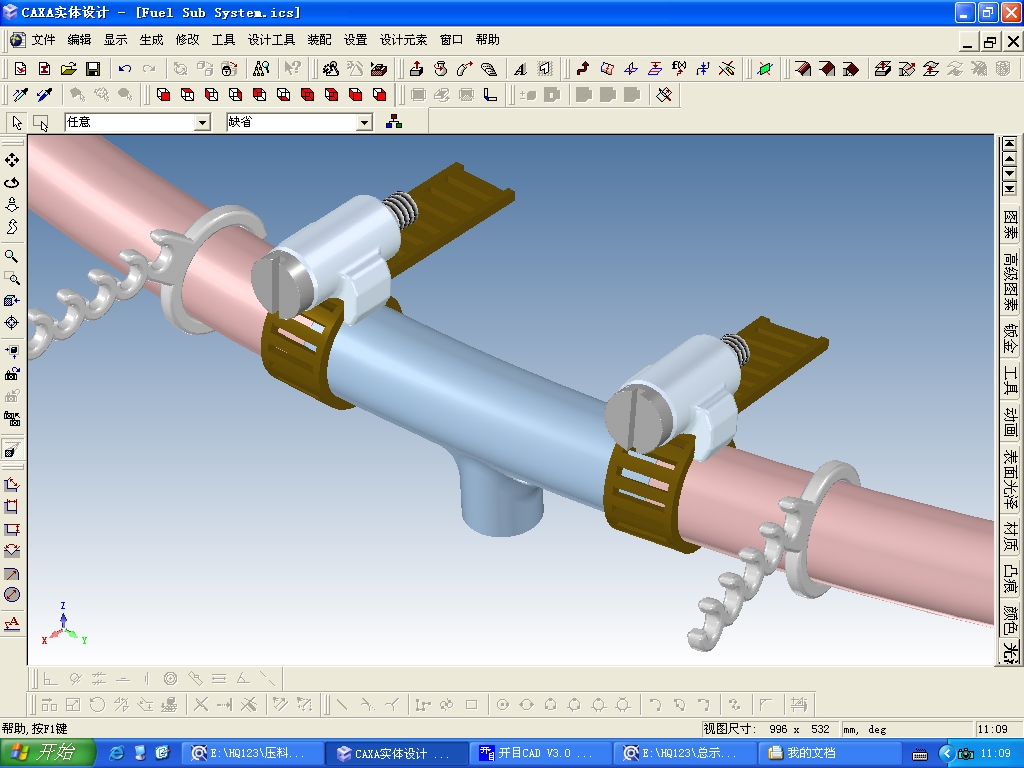
Task: Select the target camera crosshair tool
Action: coord(12,323)
